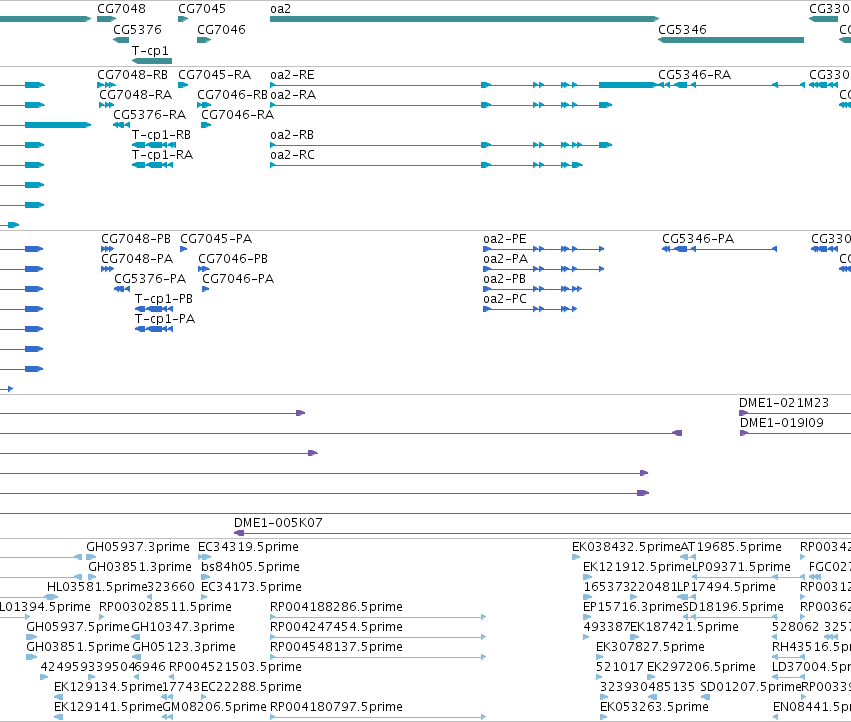Select the CG7046 gene label

(x=221, y=29)
